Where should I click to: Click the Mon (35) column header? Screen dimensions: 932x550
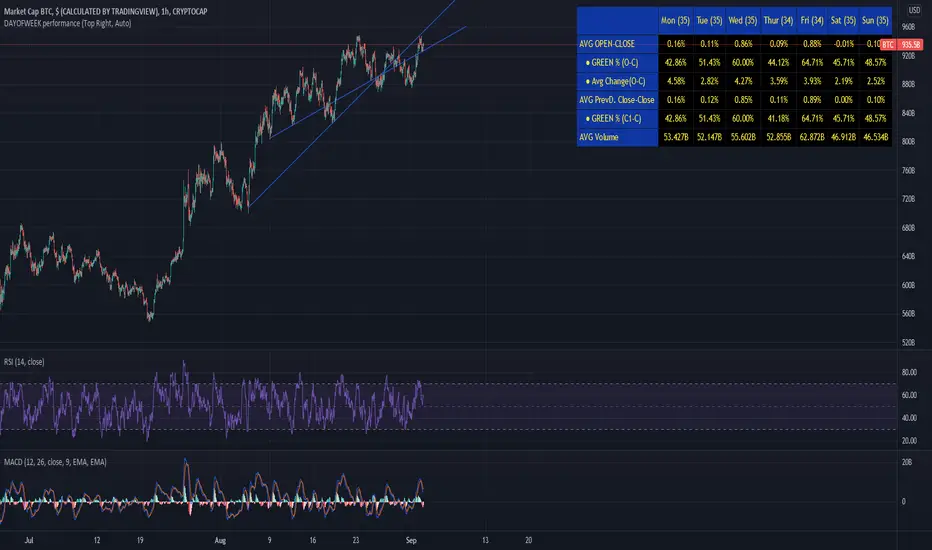[675, 21]
